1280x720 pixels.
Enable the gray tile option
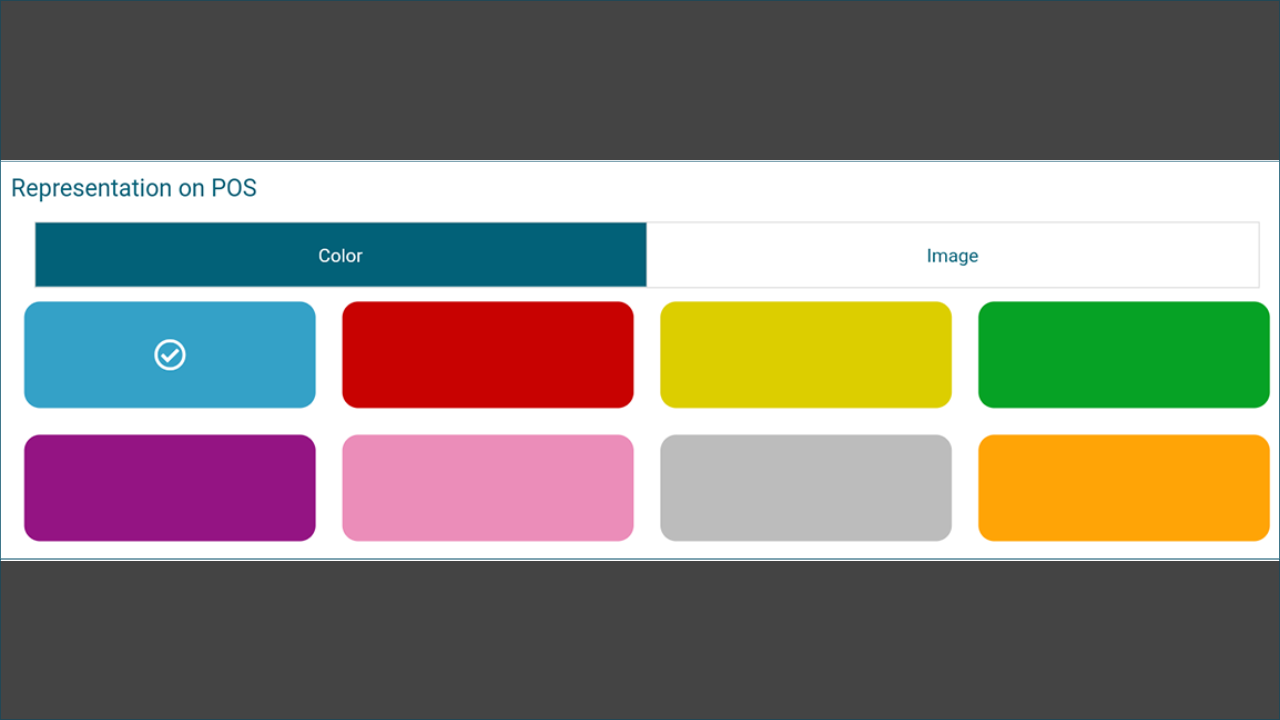coord(806,488)
